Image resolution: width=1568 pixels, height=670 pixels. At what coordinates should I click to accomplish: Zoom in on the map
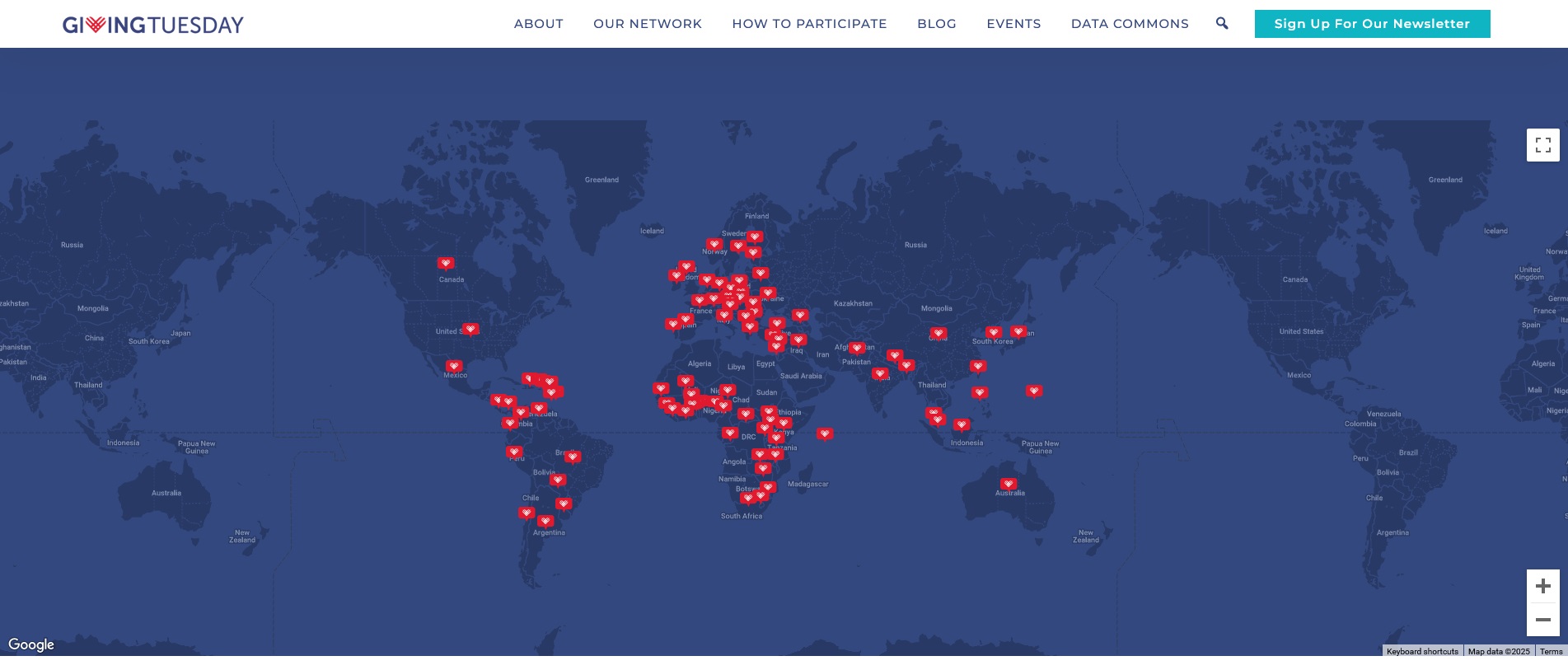tap(1543, 586)
